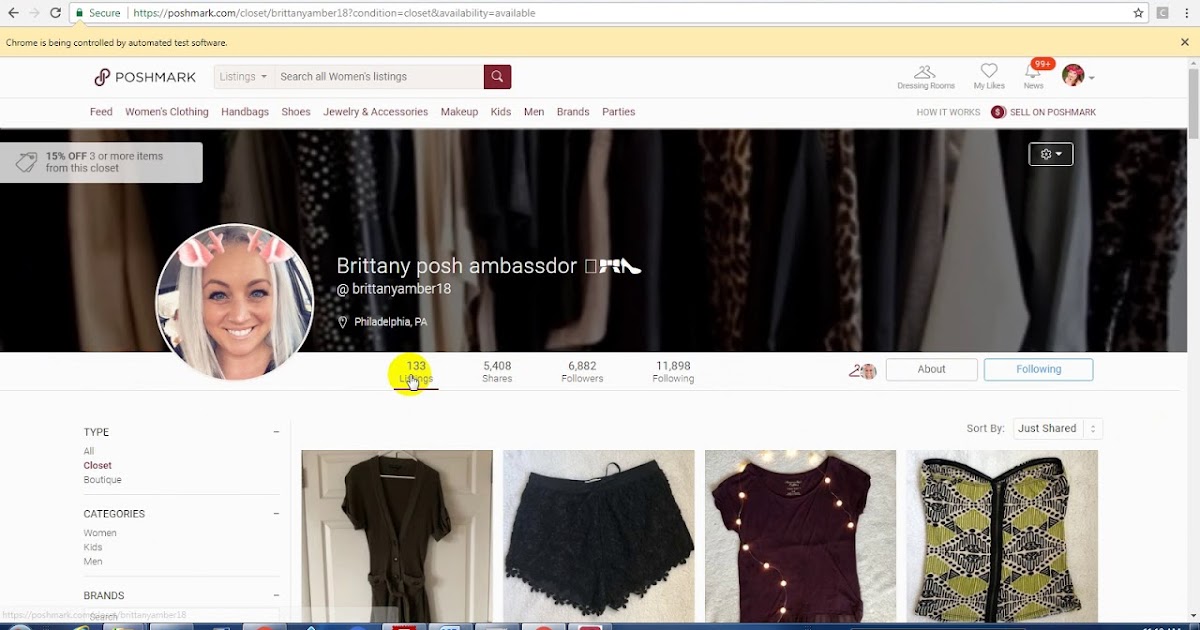Open the black lace shorts listing thumbnail
Viewport: 1200px width, 630px height.
[x=598, y=535]
